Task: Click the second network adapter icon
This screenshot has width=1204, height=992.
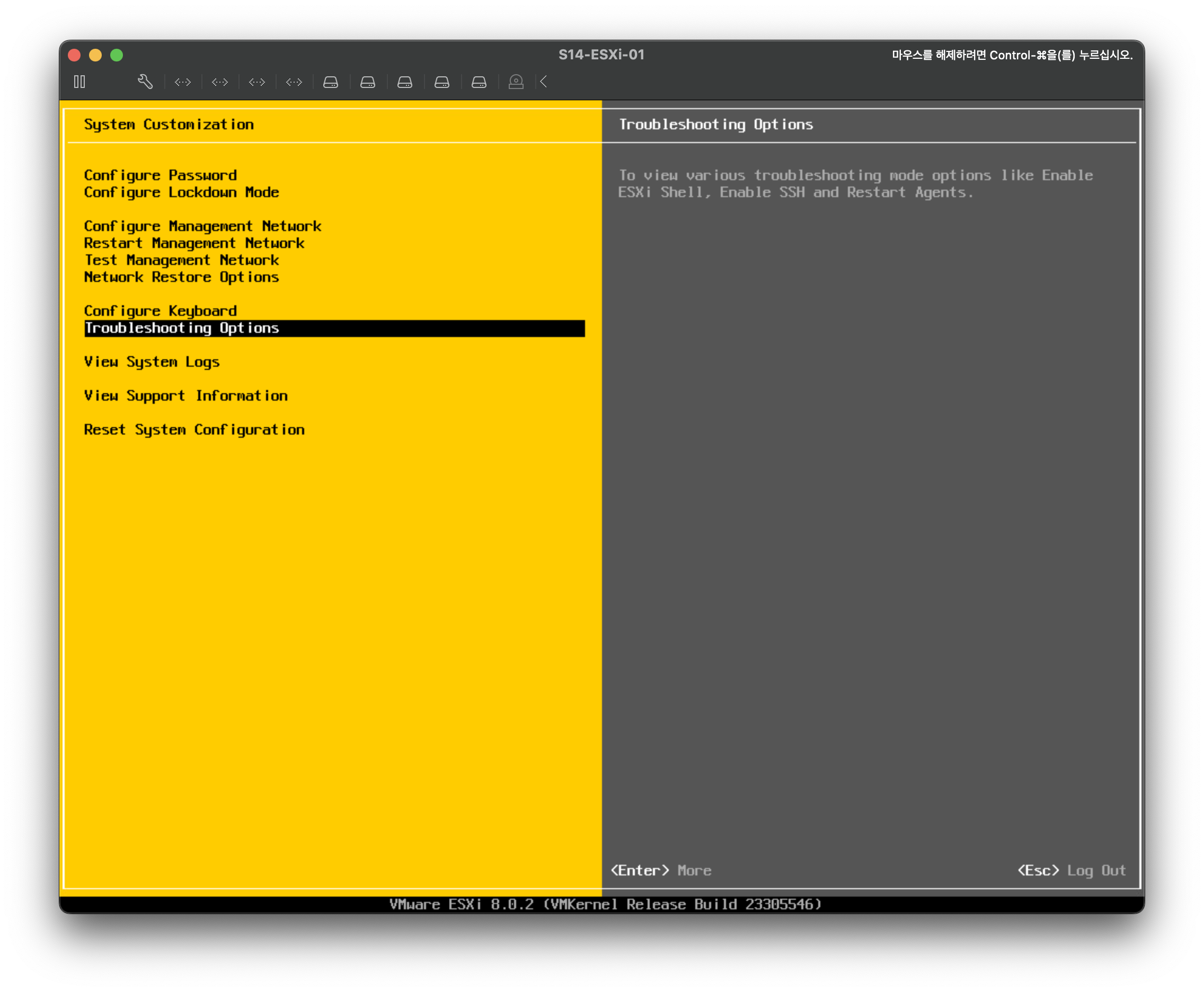Action: pyautogui.click(x=220, y=82)
